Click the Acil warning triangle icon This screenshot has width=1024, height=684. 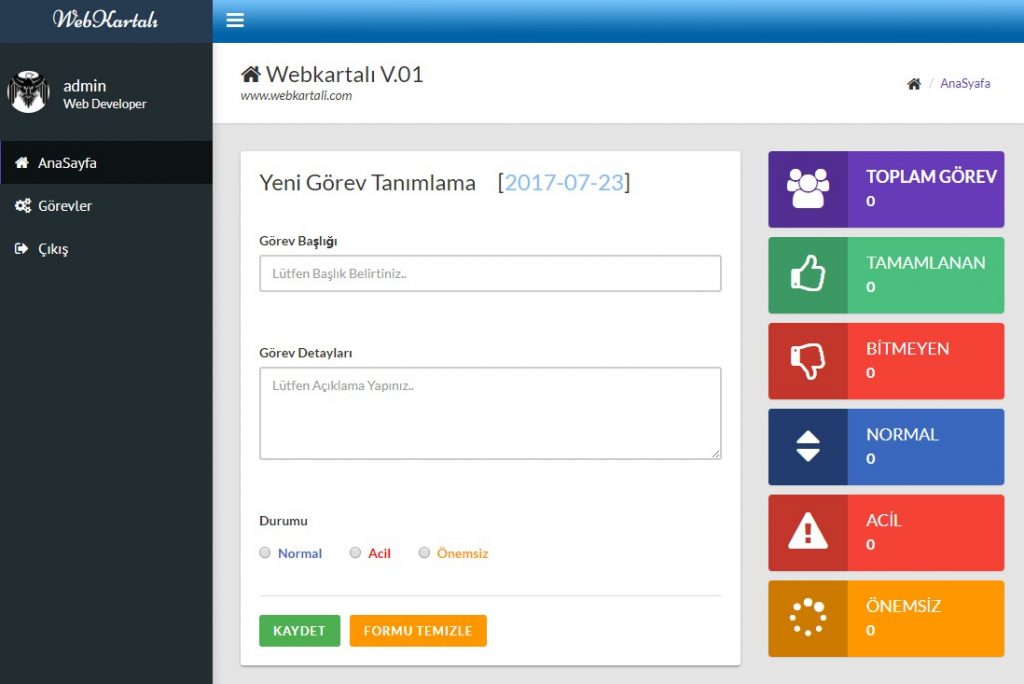click(808, 531)
